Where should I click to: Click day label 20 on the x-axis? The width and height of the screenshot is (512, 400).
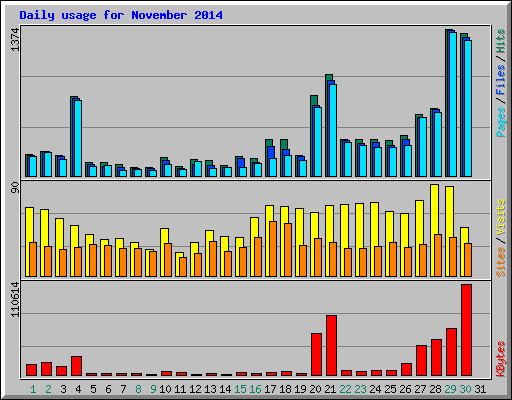coord(315,389)
